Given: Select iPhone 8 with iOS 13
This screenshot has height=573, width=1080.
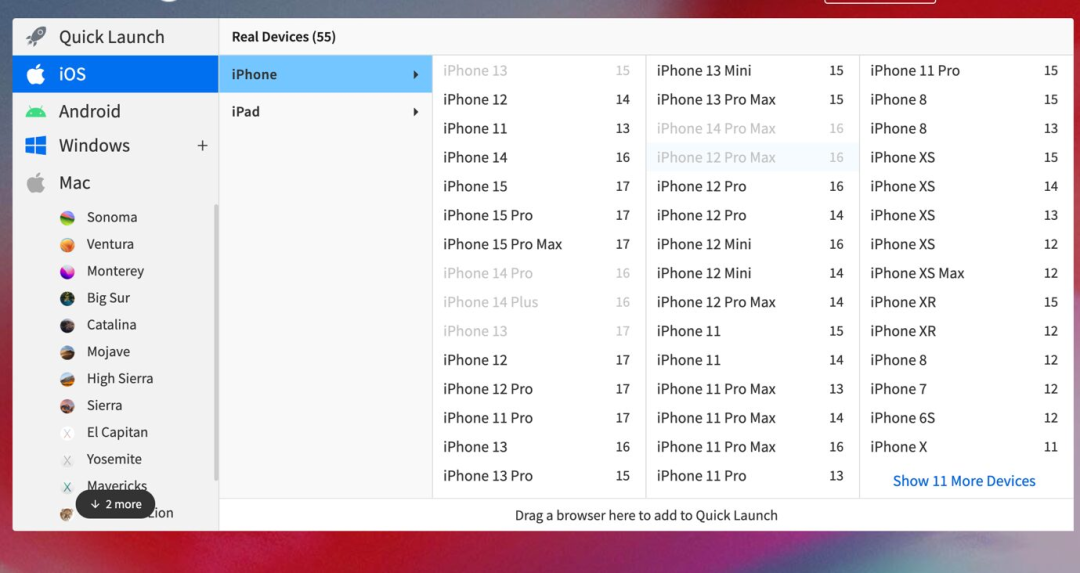Looking at the screenshot, I should pyautogui.click(x=965, y=128).
